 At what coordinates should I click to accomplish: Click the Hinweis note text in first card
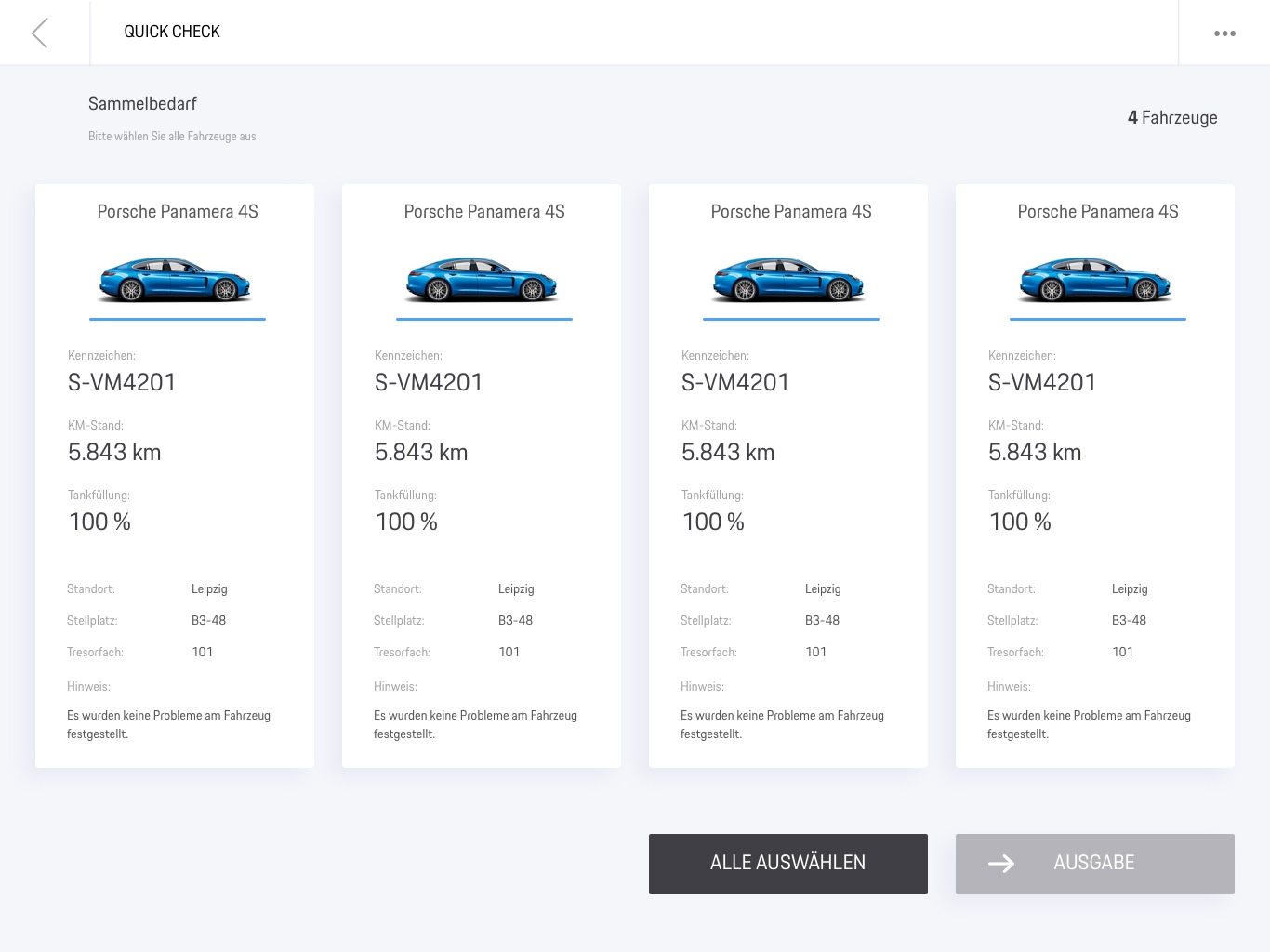pyautogui.click(x=168, y=724)
